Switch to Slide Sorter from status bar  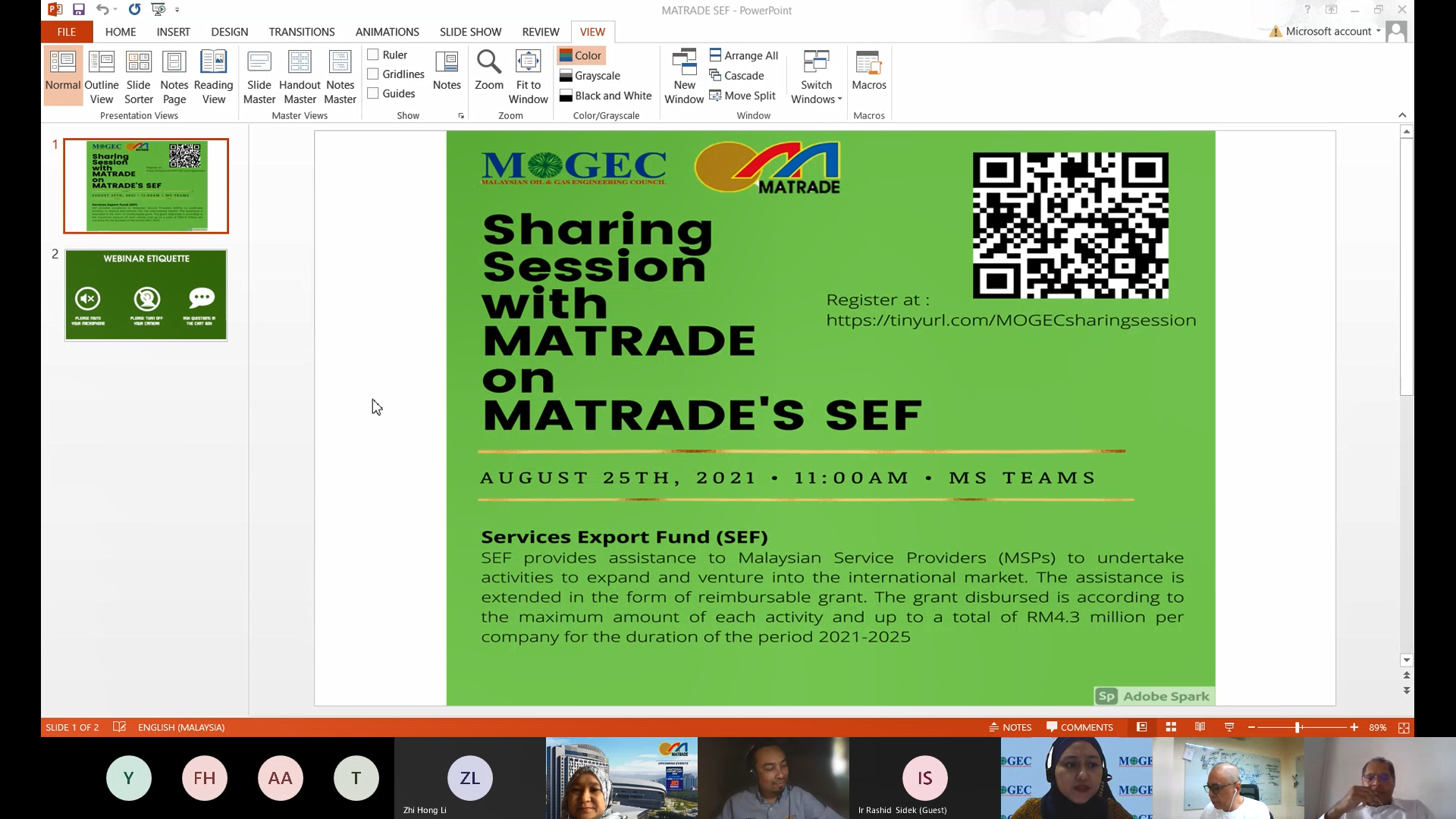click(x=1171, y=727)
